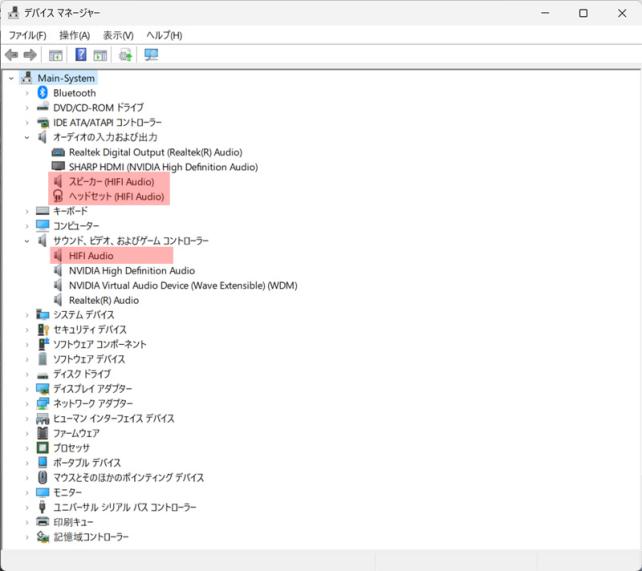Click the 記憶域コントローラー icon
The width and height of the screenshot is (642, 571).
tap(43, 537)
